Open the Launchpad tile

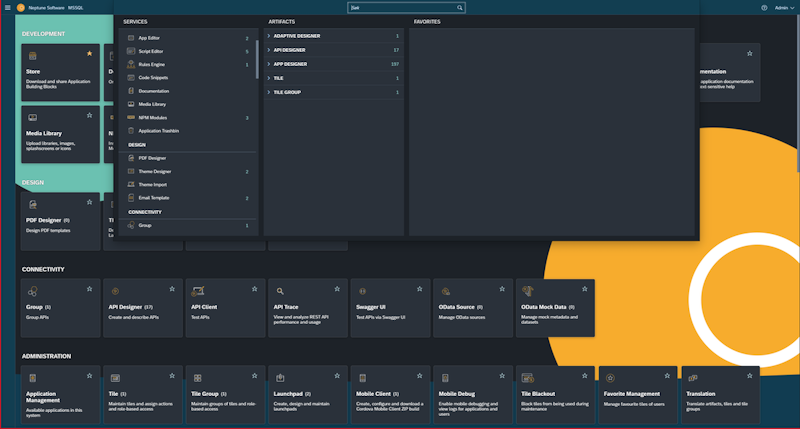tap(308, 394)
